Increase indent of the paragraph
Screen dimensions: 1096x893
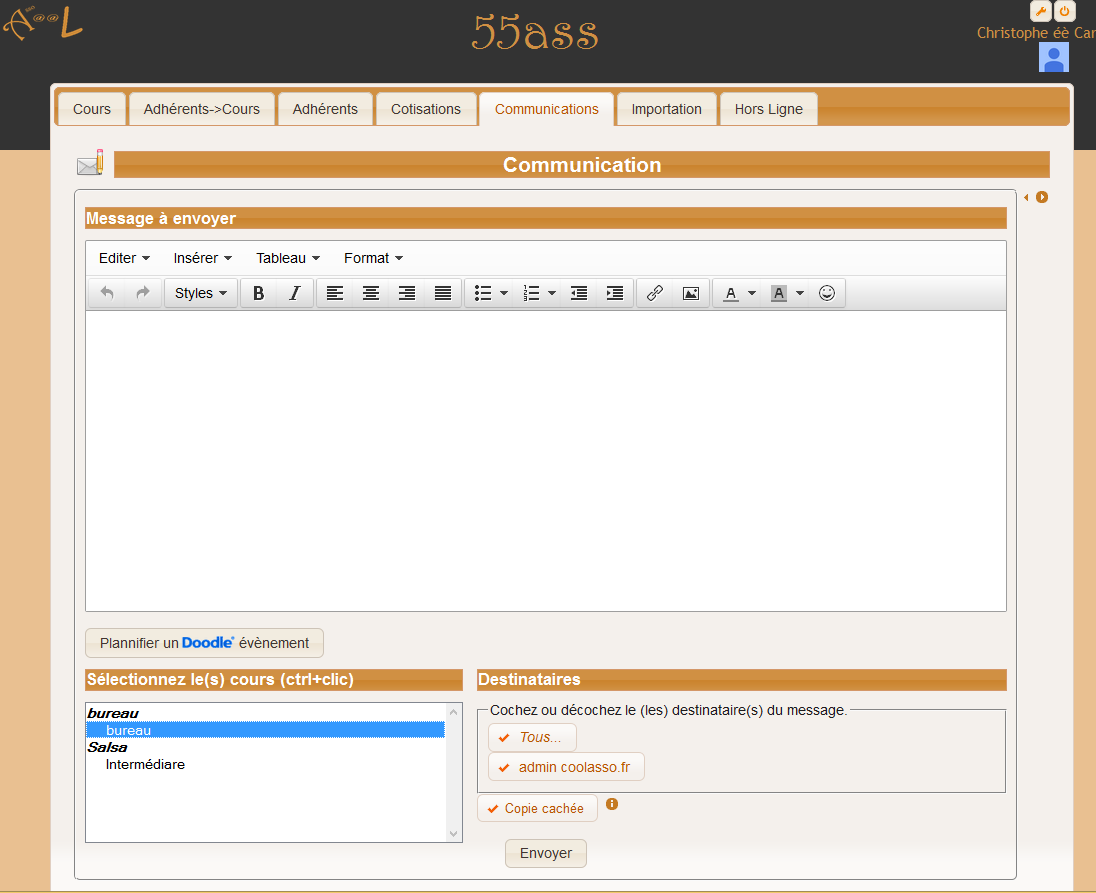pos(615,293)
